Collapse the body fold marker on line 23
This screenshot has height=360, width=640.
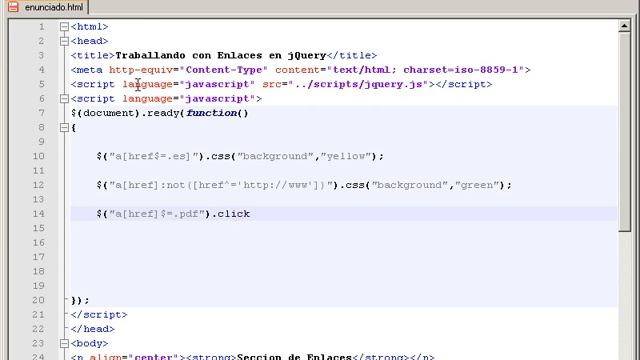[64, 344]
